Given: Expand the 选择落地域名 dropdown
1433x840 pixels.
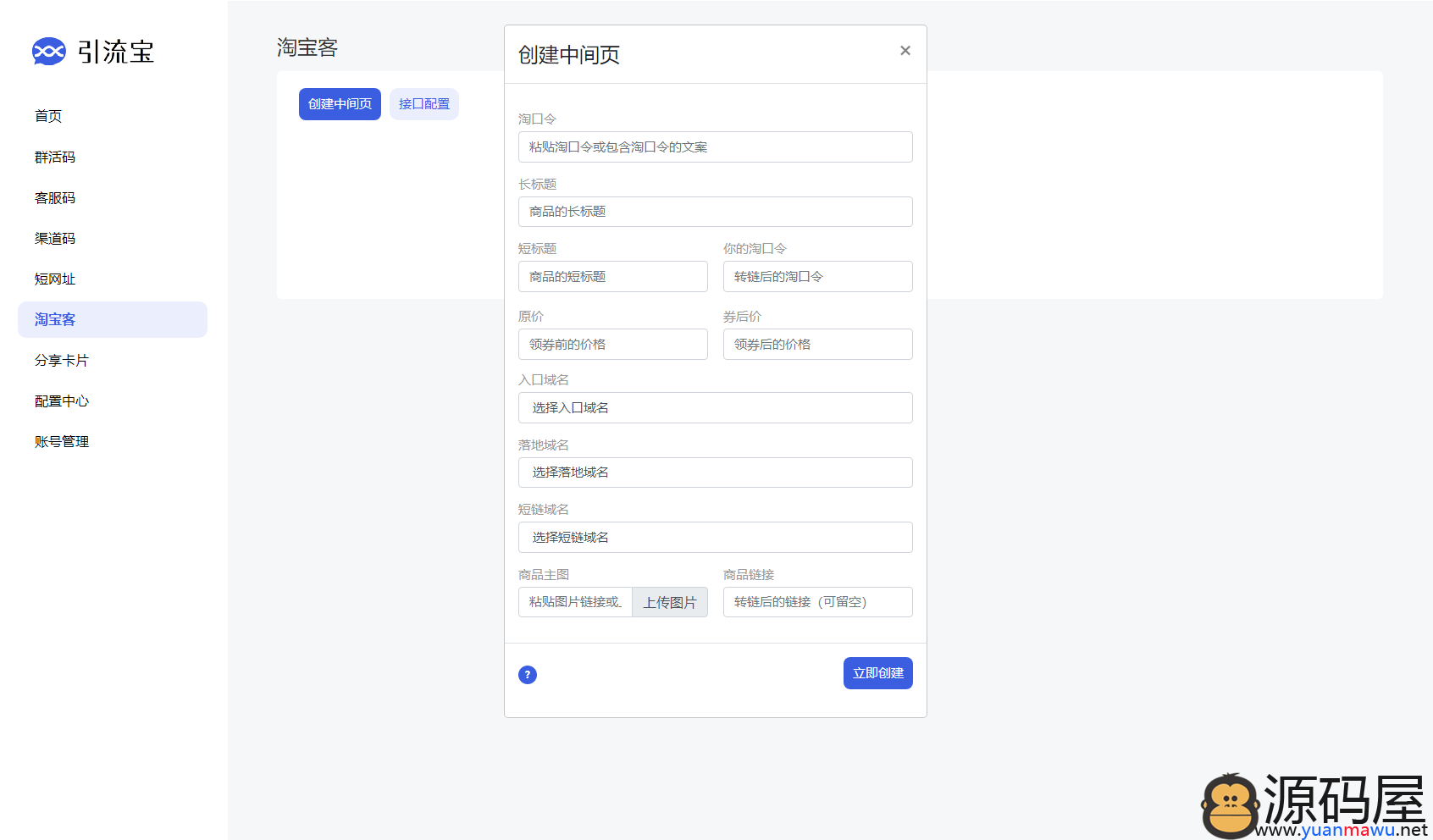Looking at the screenshot, I should [716, 472].
